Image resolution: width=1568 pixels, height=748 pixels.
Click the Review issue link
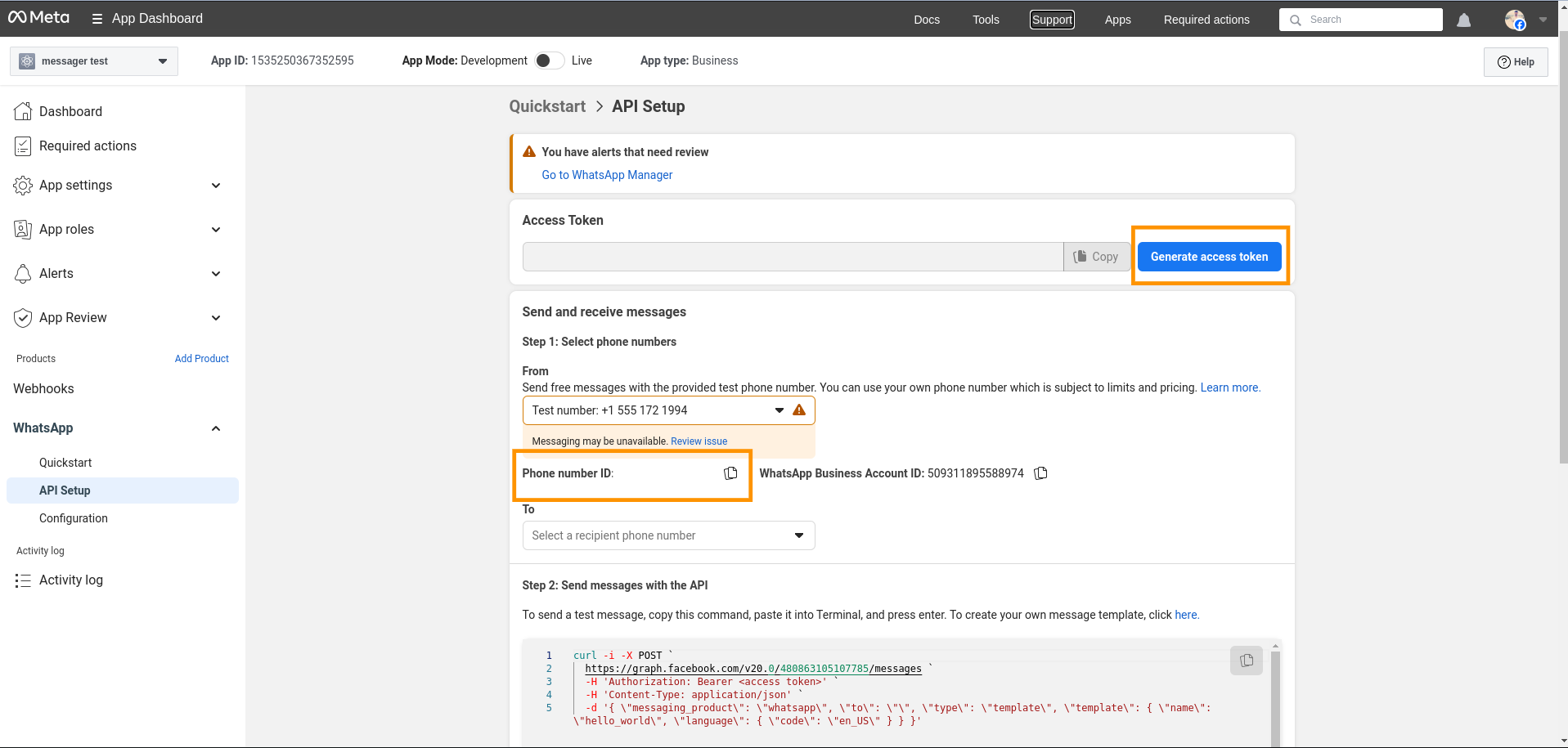click(x=699, y=441)
